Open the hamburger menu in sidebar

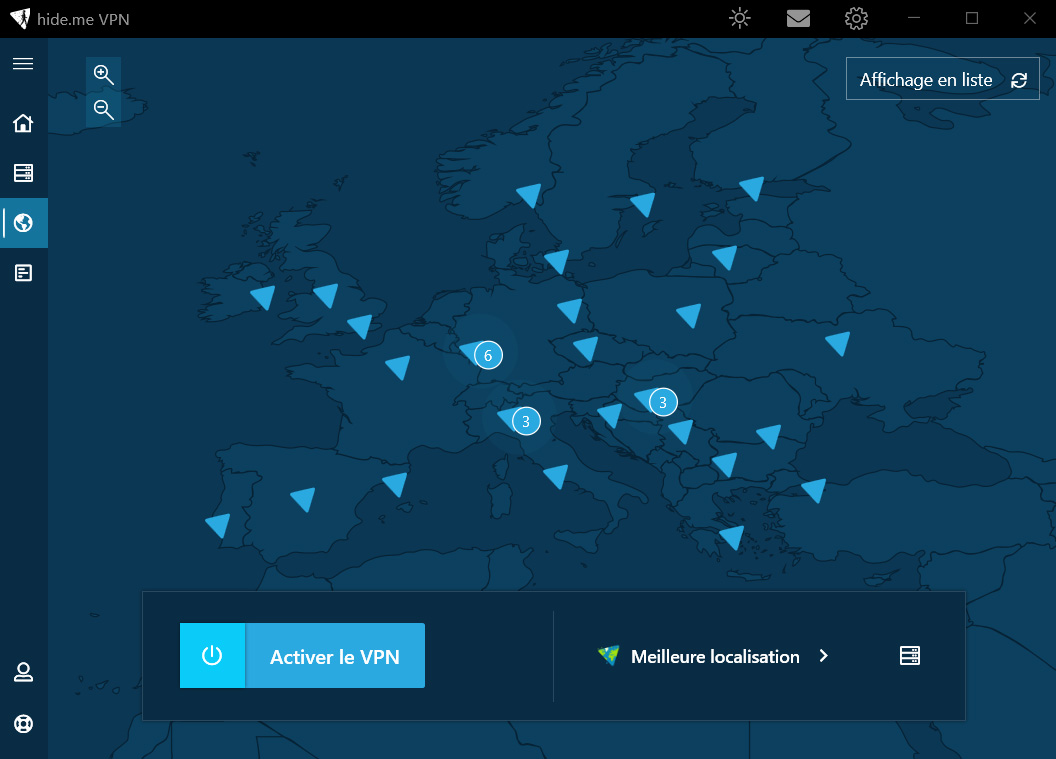(23, 64)
